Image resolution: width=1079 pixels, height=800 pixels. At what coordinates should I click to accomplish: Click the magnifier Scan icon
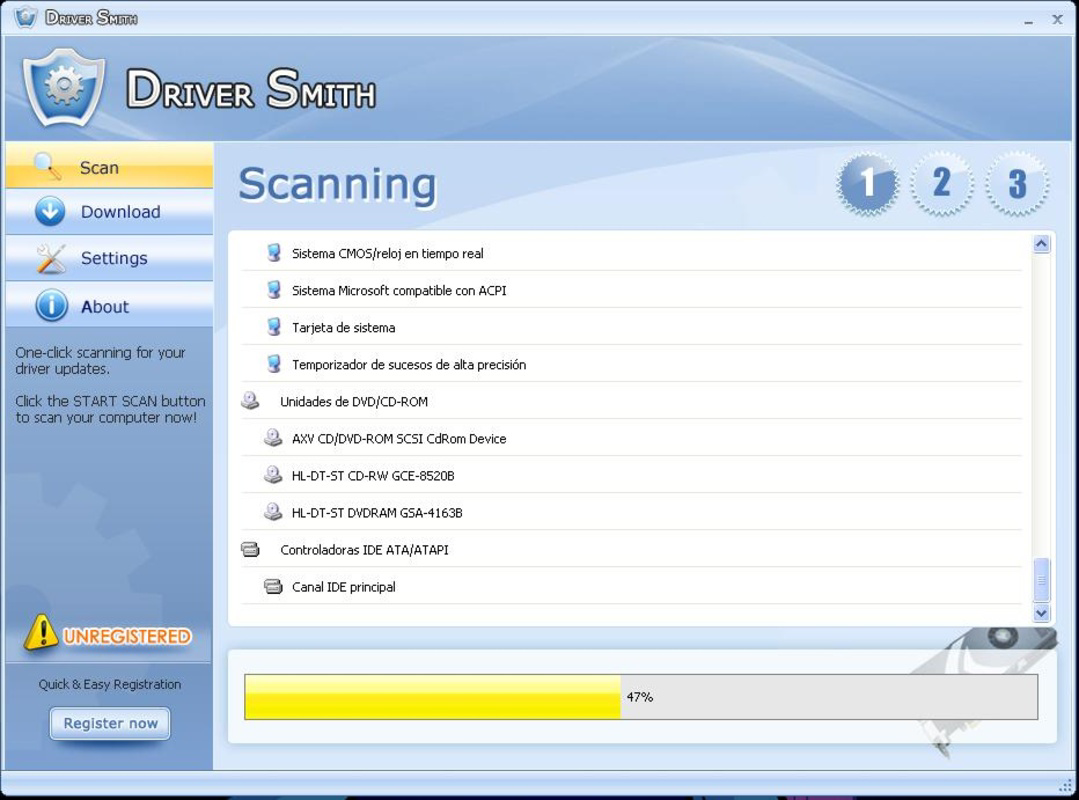tap(47, 166)
